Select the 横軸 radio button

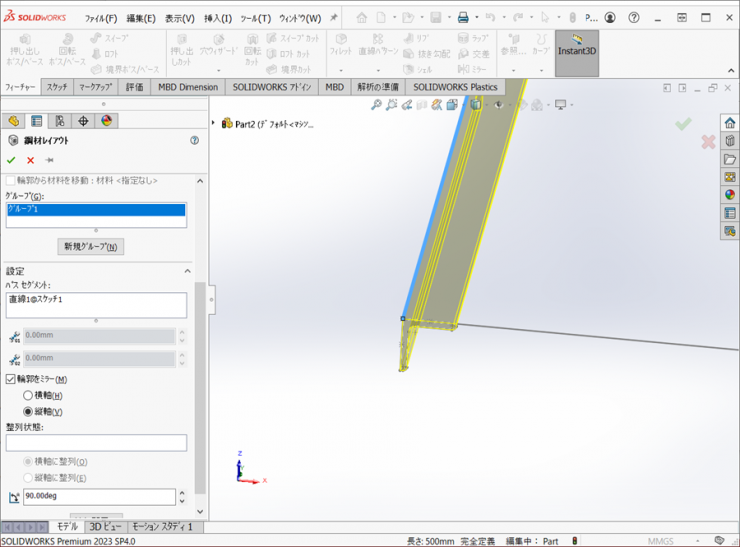28,395
